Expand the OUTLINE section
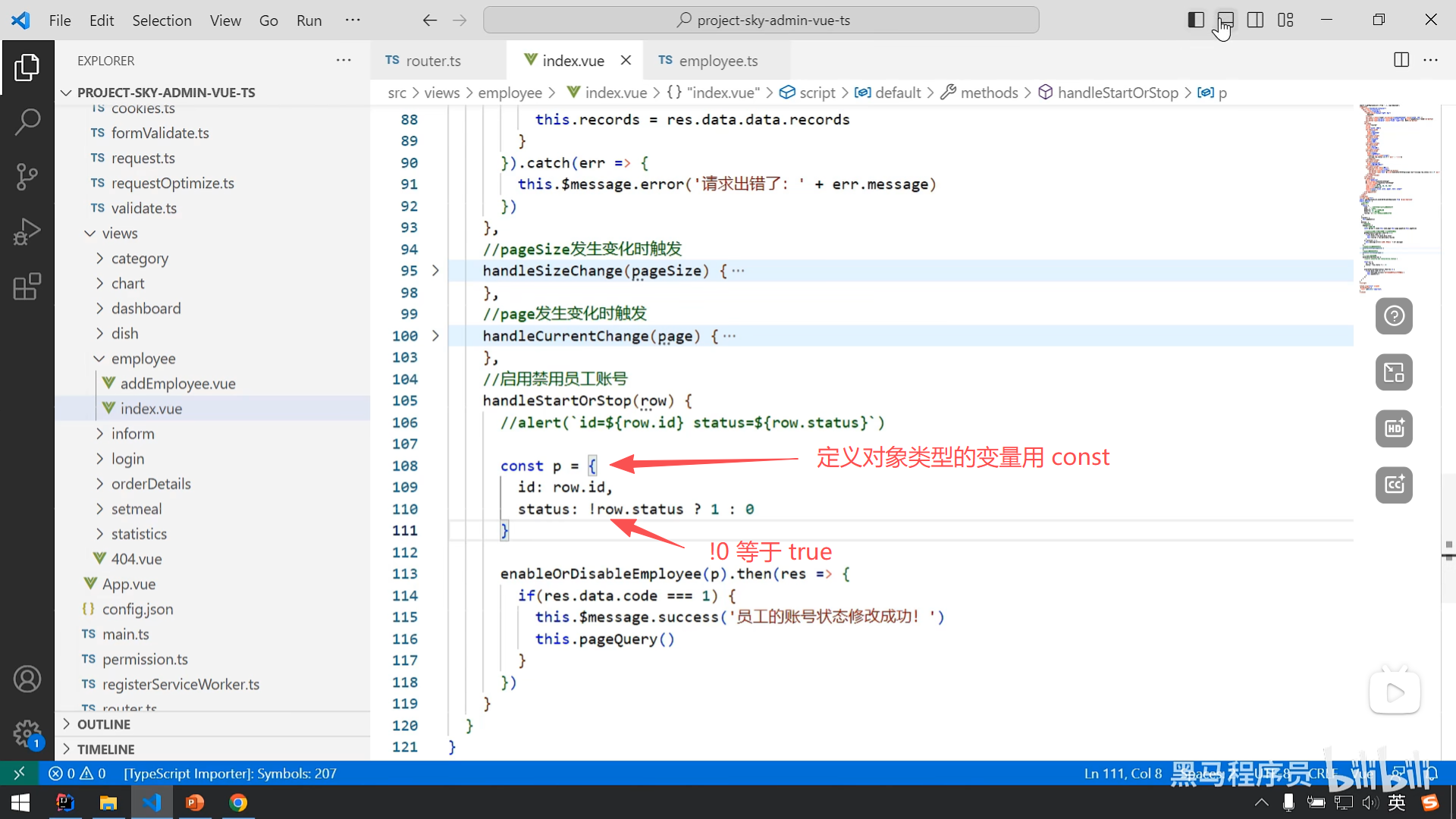This screenshot has height=819, width=1456. [x=104, y=724]
